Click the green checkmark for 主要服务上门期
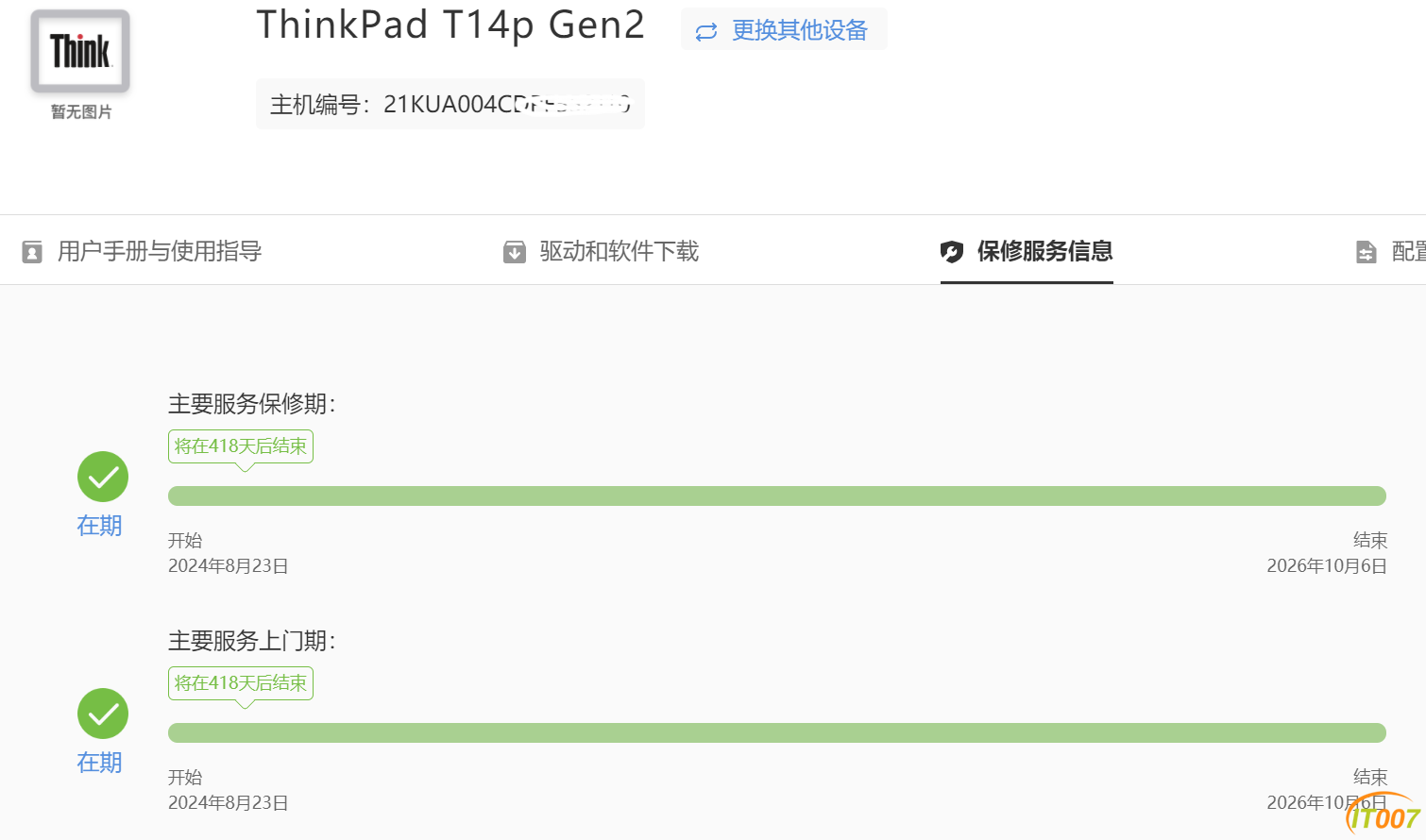Screen dimensions: 1426x840 click(103, 714)
